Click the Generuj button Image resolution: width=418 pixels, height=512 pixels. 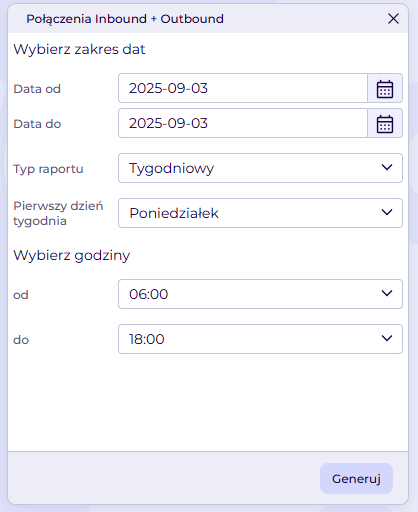(356, 478)
